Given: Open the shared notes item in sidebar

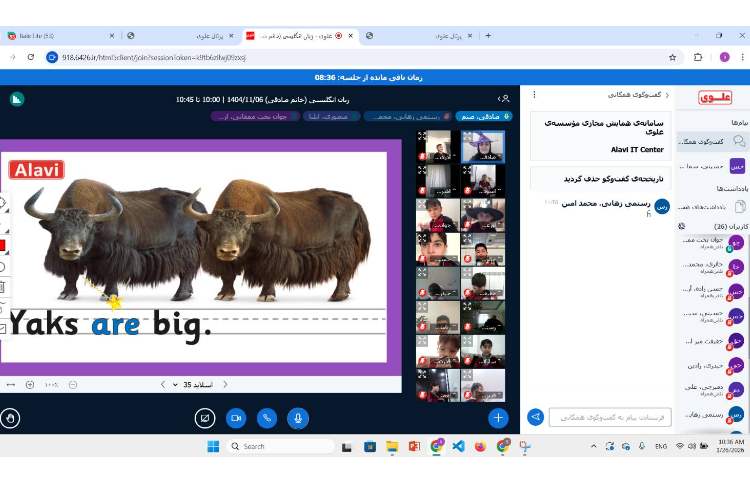Looking at the screenshot, I should tap(712, 206).
